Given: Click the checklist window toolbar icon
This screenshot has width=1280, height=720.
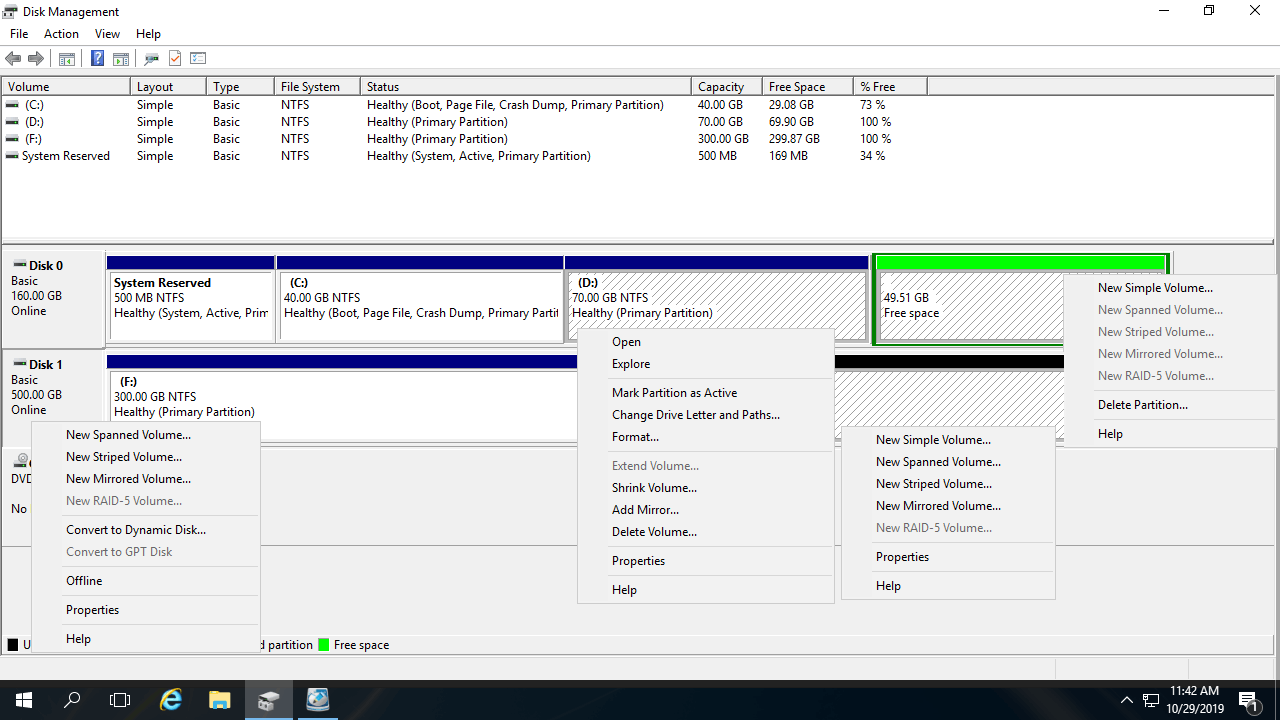Looking at the screenshot, I should click(x=198, y=59).
